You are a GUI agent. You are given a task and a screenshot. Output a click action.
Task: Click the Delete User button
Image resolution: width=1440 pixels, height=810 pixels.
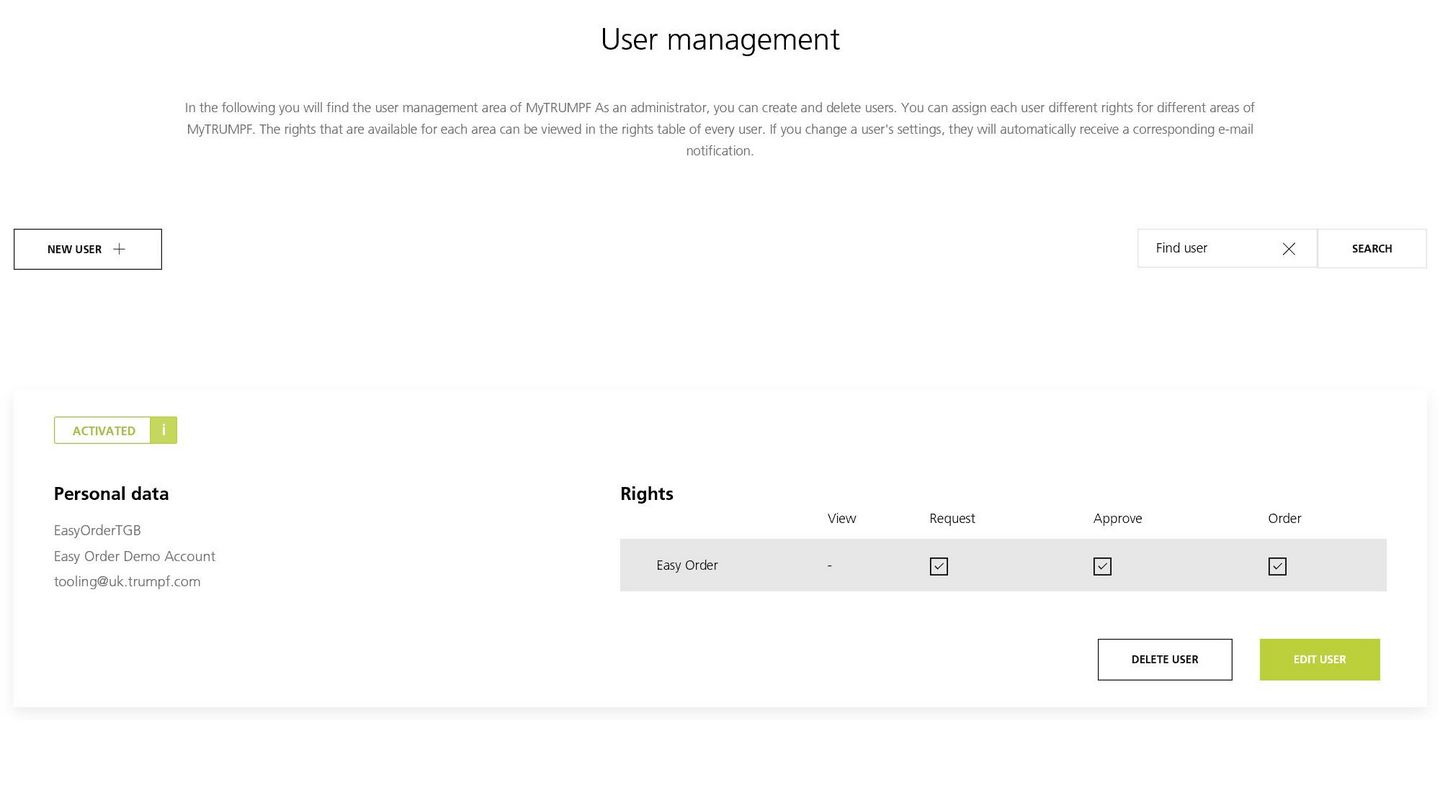[x=1165, y=660]
